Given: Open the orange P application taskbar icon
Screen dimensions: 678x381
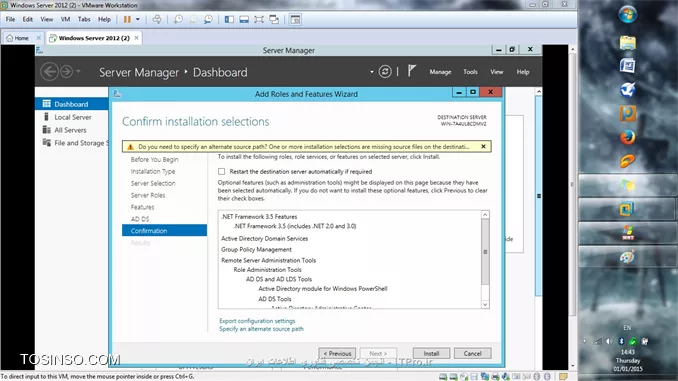Looking at the screenshot, I should (627, 113).
